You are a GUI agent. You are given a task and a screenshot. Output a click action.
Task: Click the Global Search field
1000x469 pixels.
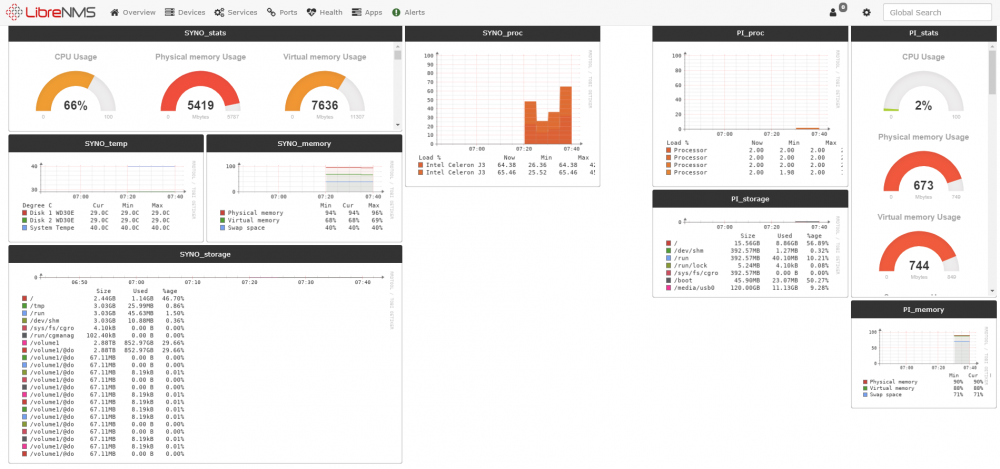coord(937,12)
